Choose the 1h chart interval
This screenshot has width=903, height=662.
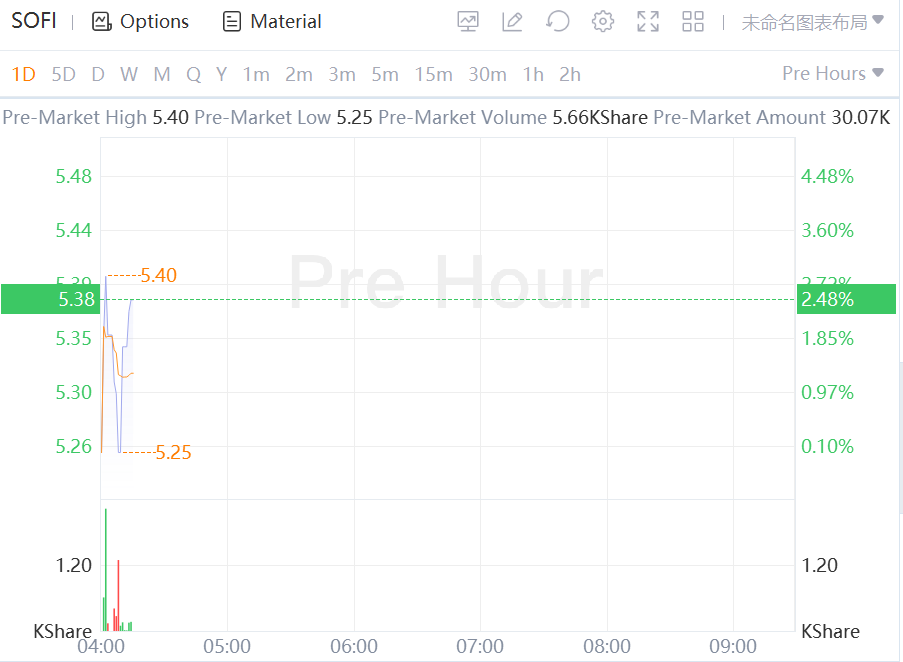pos(533,74)
